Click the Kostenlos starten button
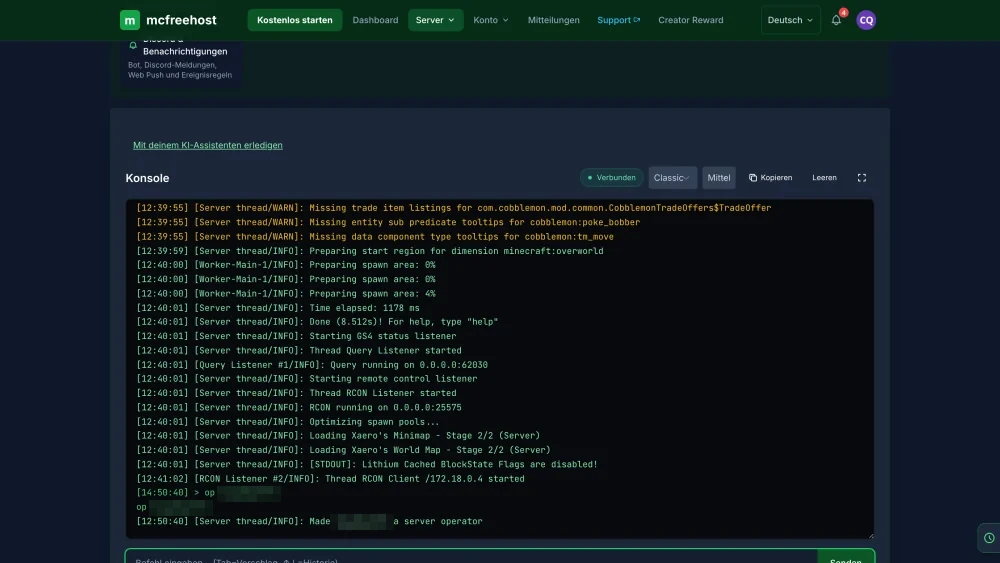This screenshot has height=563, width=1000. click(x=295, y=20)
